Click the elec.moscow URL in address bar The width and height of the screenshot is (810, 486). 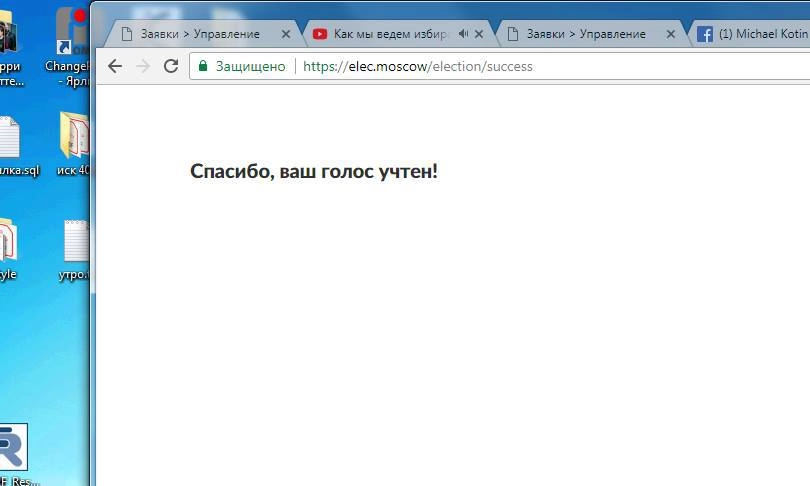point(417,66)
